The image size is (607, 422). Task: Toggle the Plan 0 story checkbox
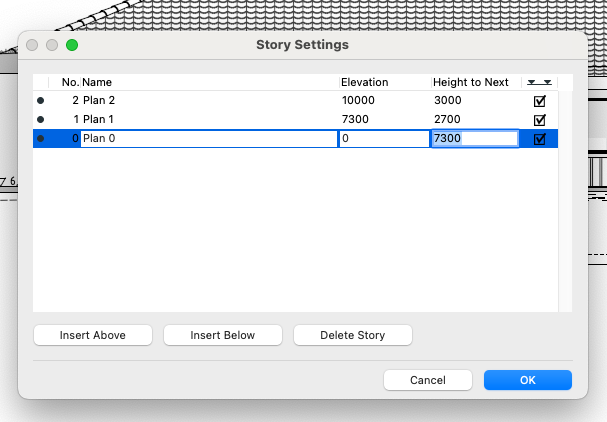click(540, 139)
